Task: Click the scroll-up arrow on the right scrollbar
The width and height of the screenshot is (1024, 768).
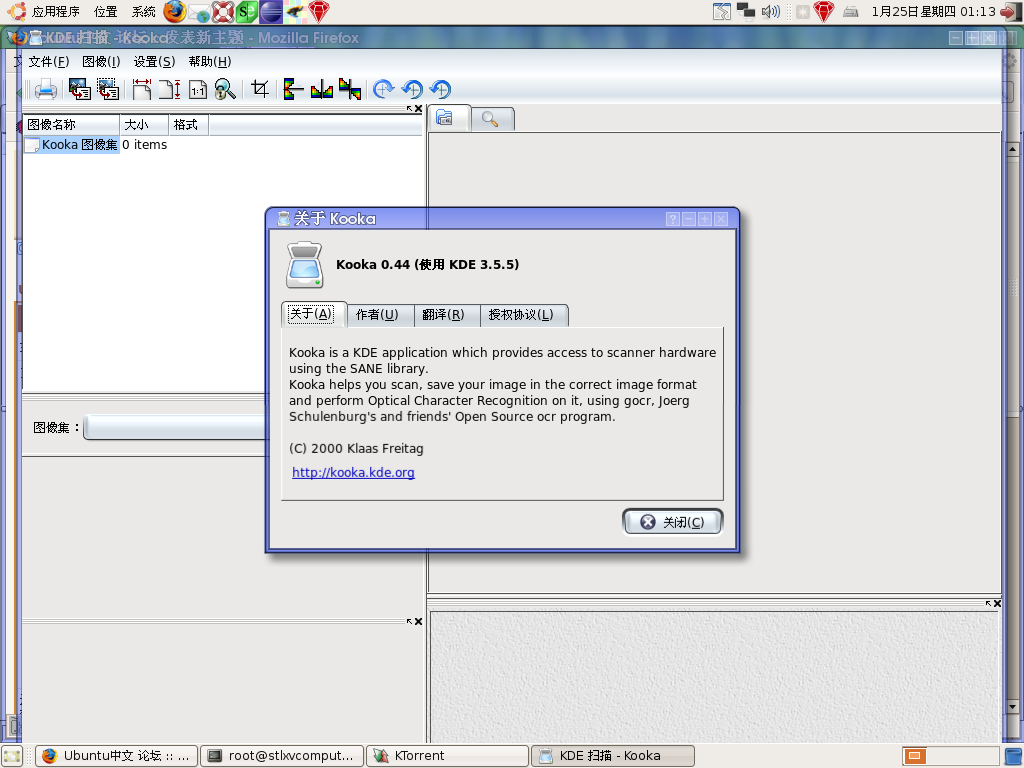Action: click(1013, 150)
